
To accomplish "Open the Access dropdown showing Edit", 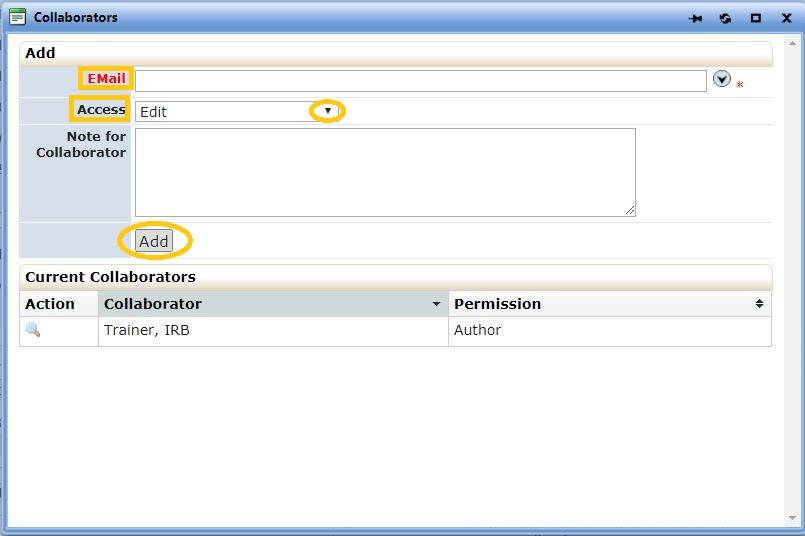I will pyautogui.click(x=236, y=111).
